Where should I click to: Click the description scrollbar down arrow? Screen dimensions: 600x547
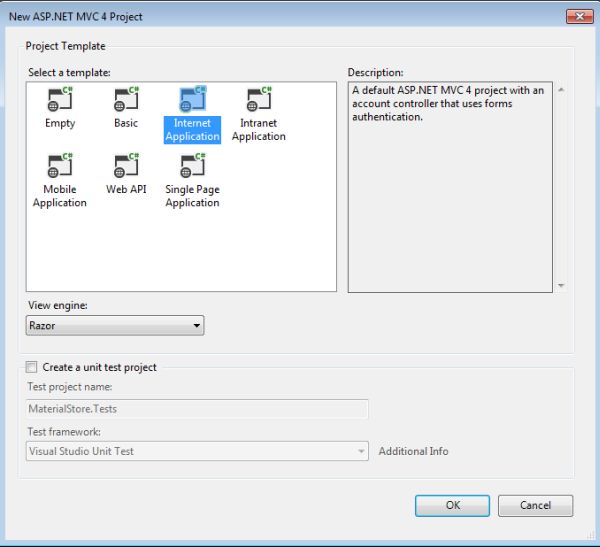(x=561, y=286)
